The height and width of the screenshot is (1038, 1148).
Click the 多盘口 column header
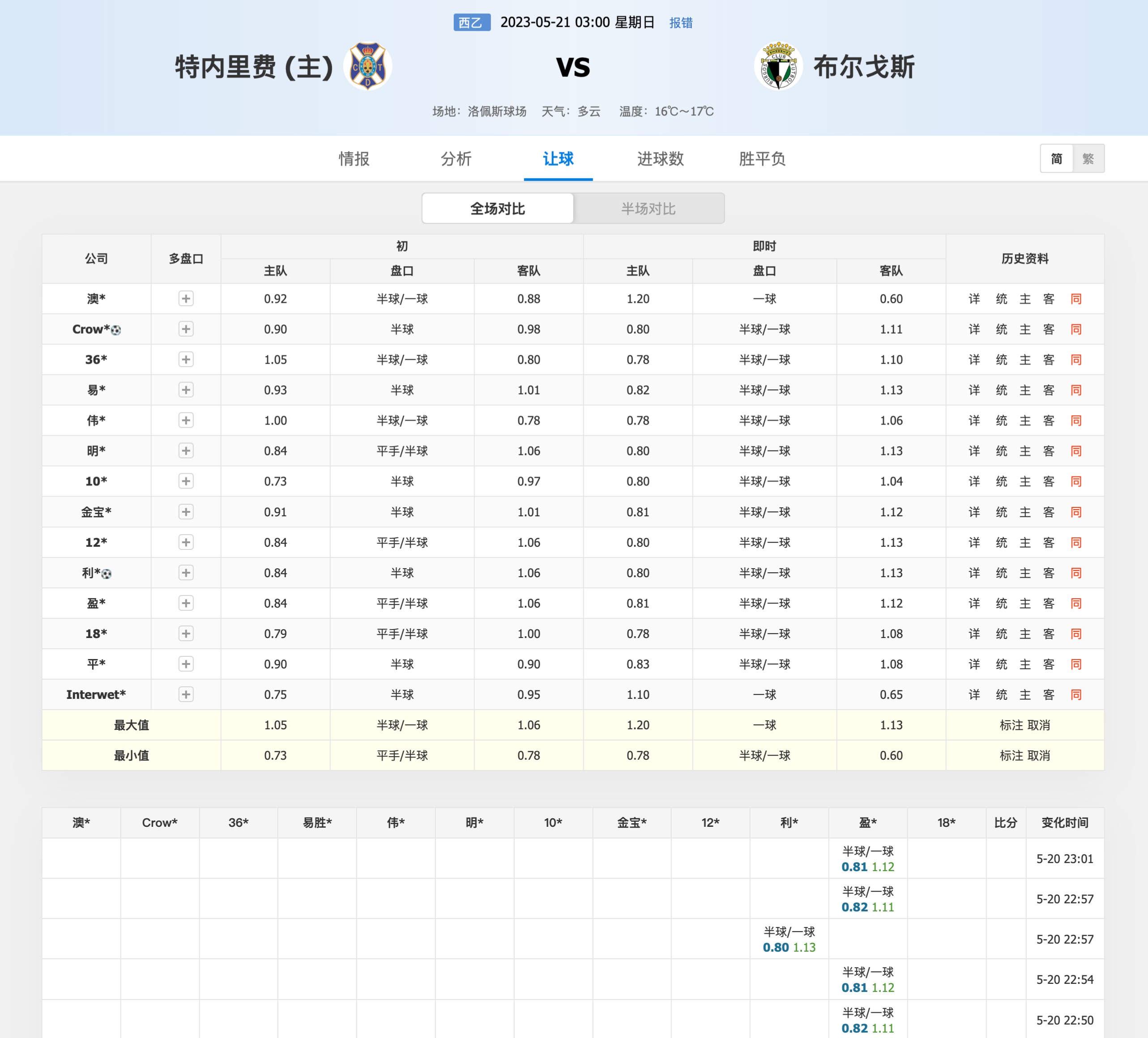point(186,259)
